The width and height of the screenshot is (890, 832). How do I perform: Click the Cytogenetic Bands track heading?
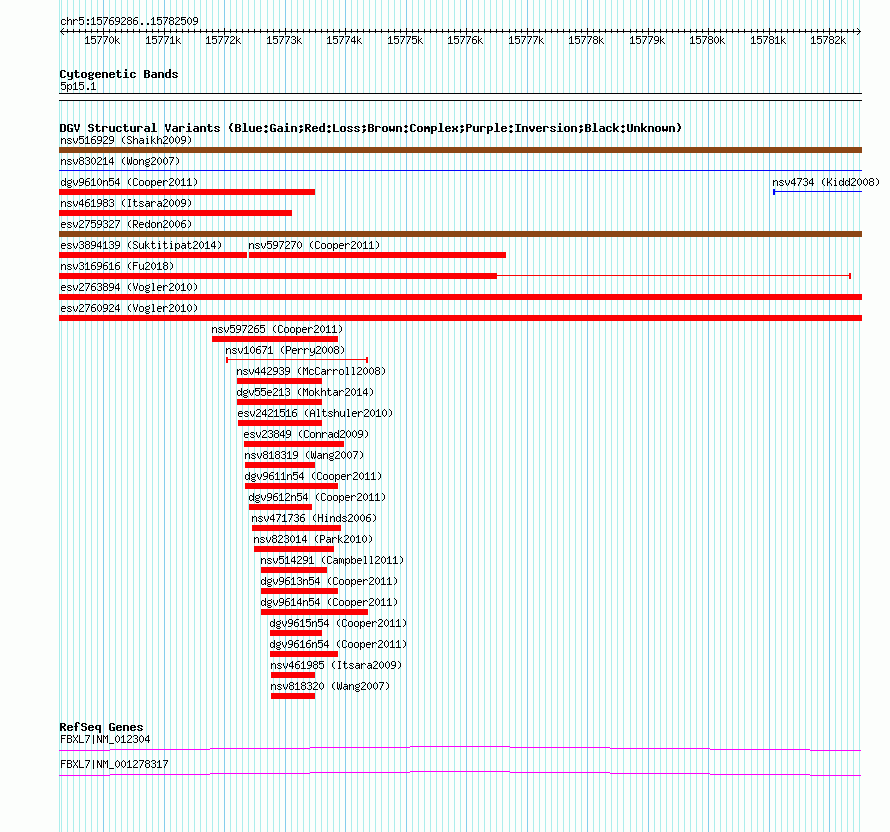[x=119, y=74]
